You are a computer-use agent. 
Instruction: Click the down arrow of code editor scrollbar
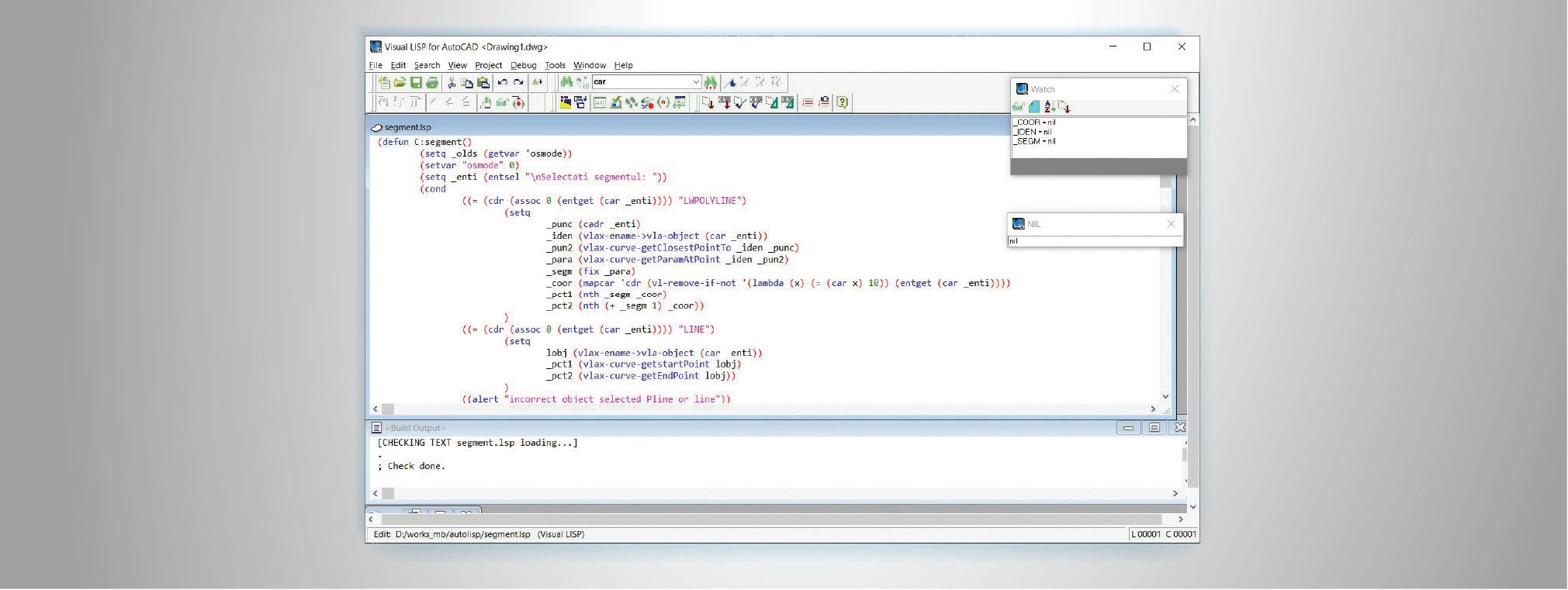coord(1165,397)
